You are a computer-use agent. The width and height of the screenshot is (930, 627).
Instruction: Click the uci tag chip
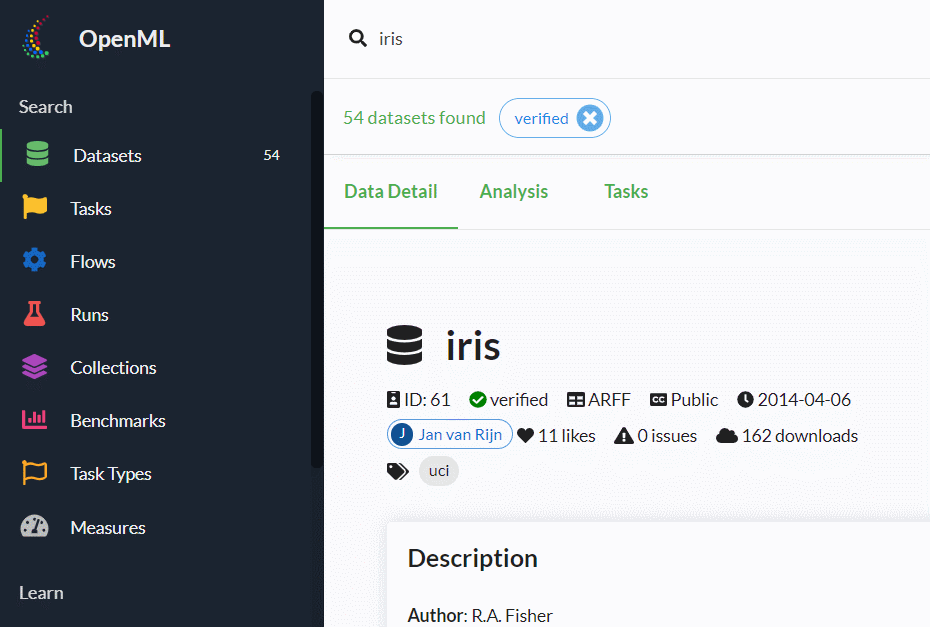(x=439, y=471)
